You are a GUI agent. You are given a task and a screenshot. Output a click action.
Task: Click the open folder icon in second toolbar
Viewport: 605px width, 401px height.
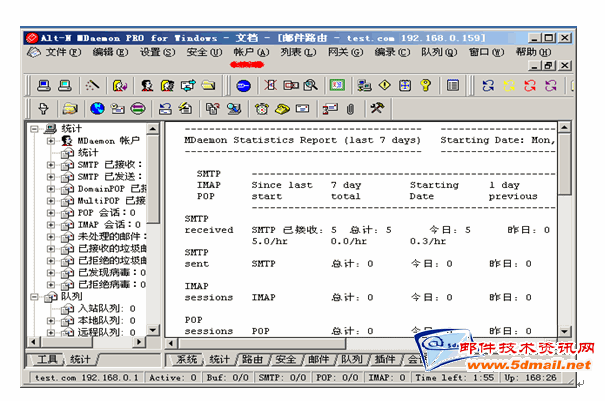coord(70,108)
